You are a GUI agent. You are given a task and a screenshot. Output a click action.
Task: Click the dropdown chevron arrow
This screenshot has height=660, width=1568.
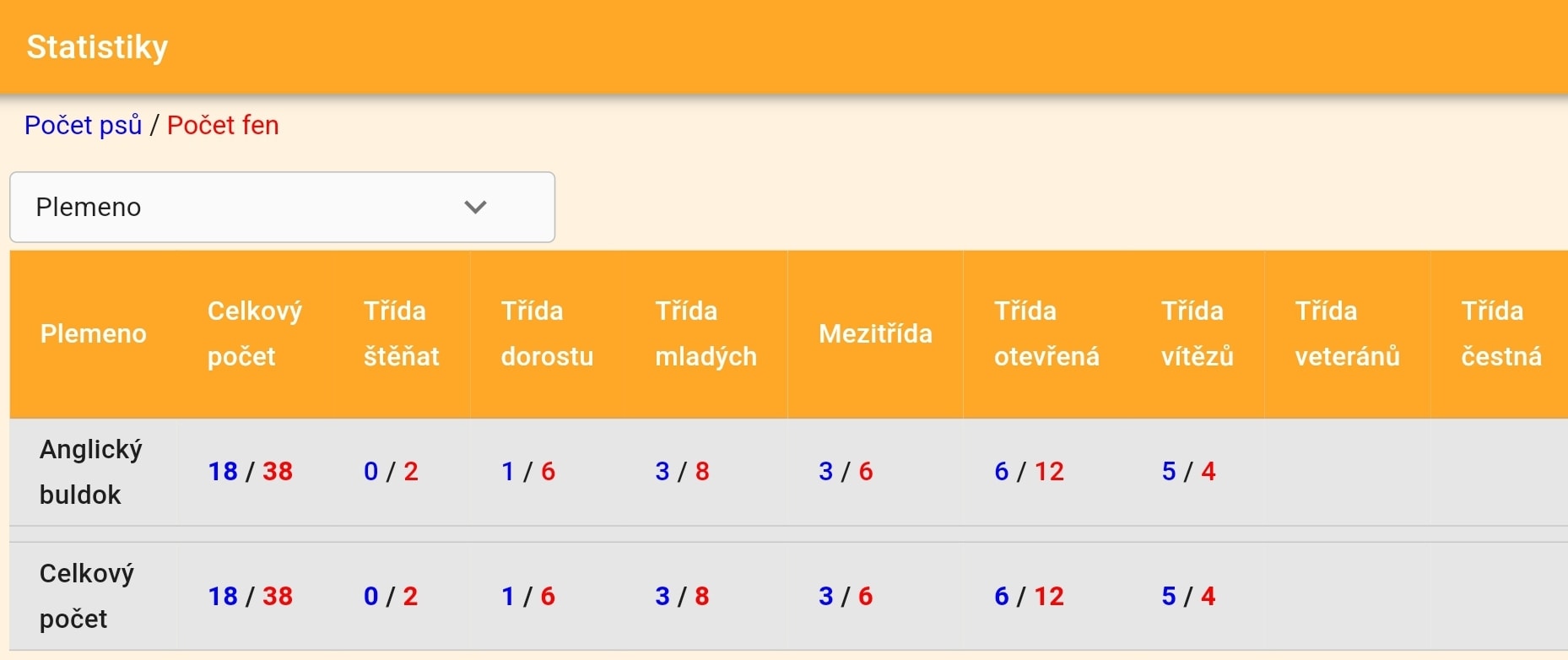[x=476, y=207]
